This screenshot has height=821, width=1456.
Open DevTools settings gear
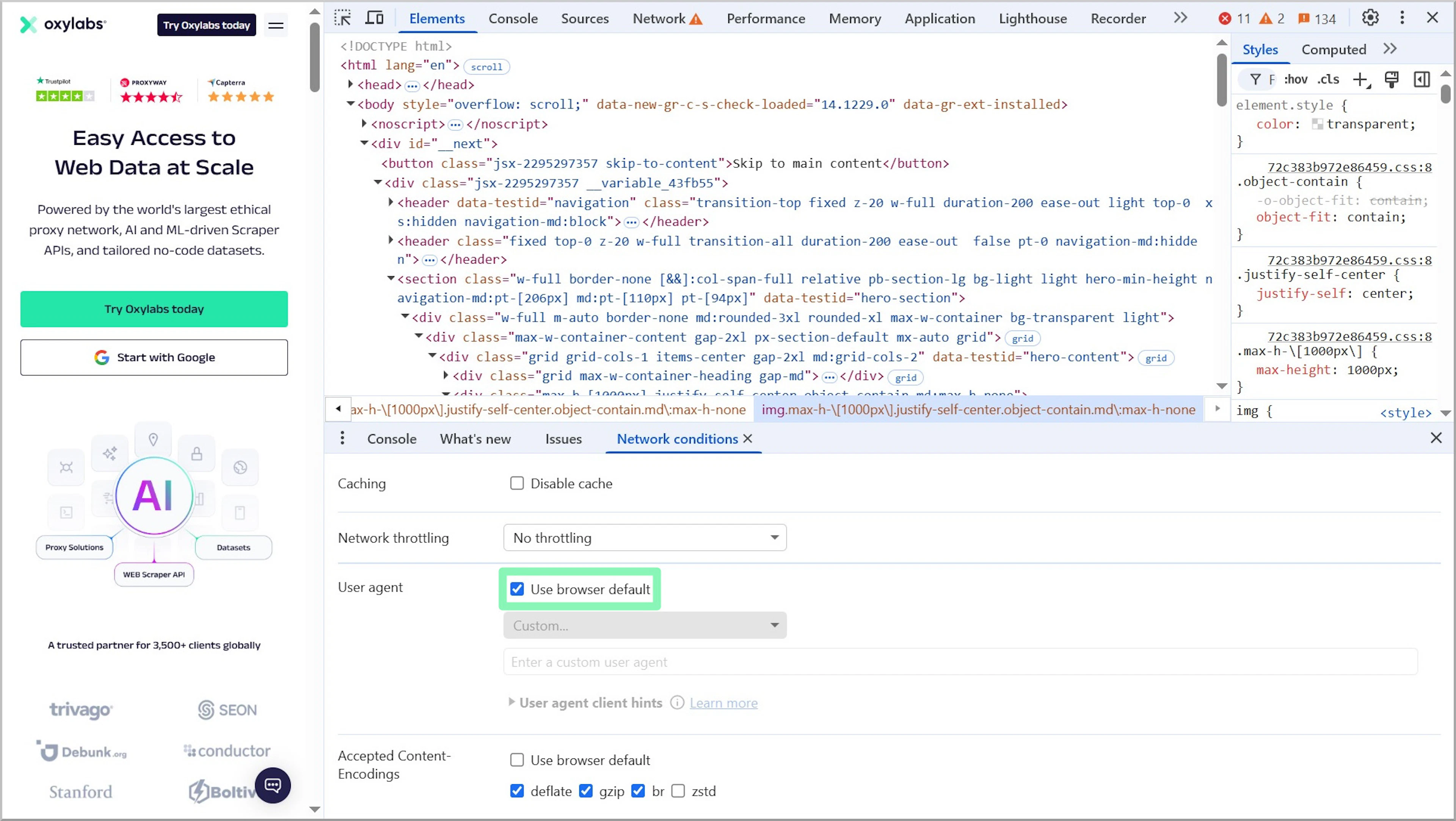[x=1370, y=18]
